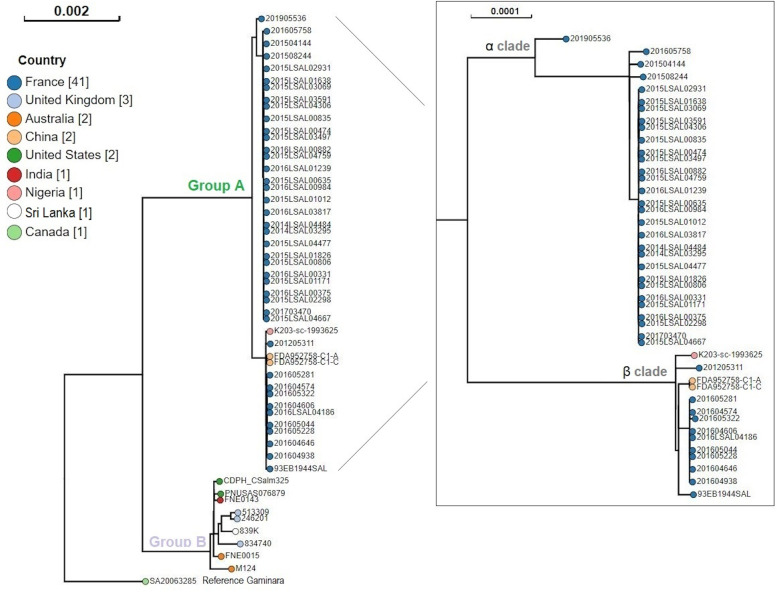777x592 pixels.
Task: Click the white node beside 839K
Action: (234, 530)
